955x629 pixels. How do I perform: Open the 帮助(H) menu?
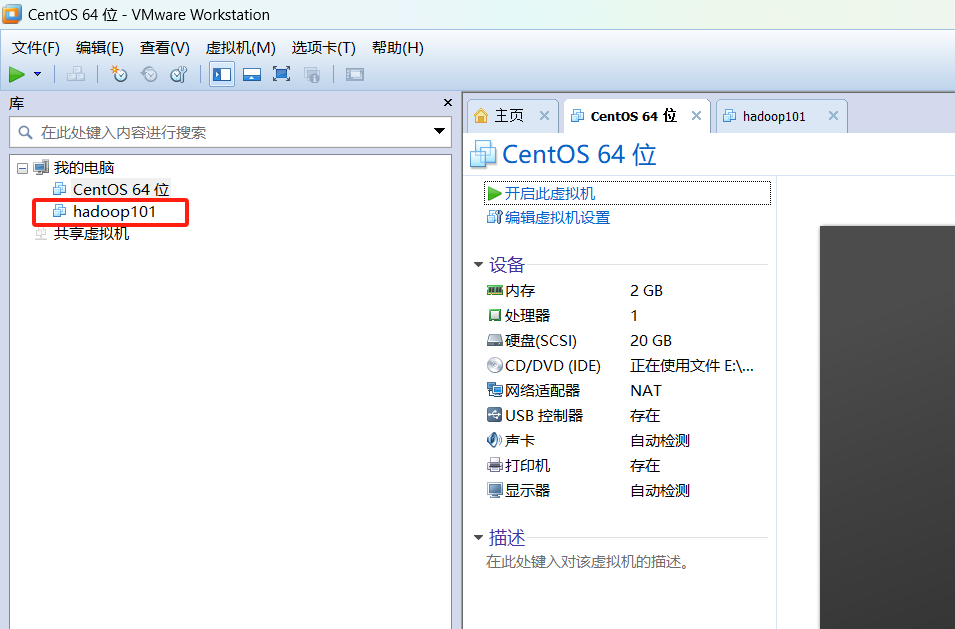(398, 47)
